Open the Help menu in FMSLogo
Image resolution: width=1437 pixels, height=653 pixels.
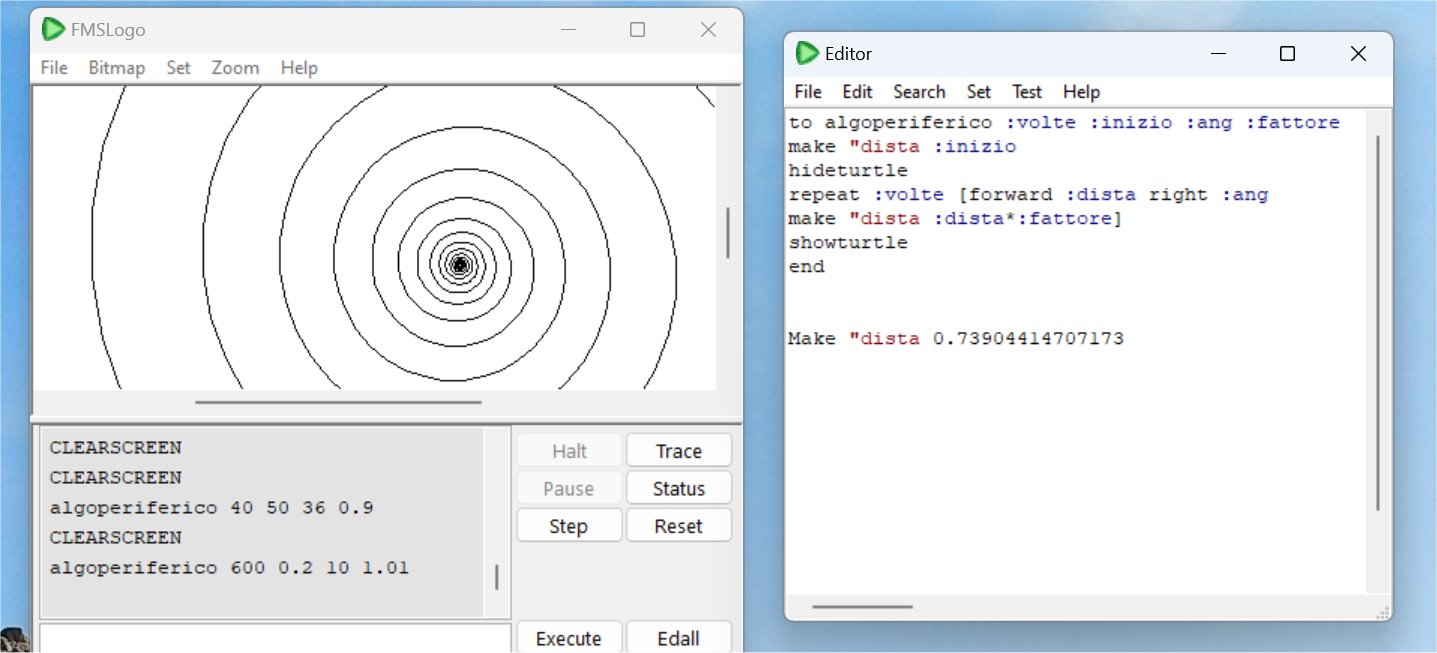click(299, 68)
